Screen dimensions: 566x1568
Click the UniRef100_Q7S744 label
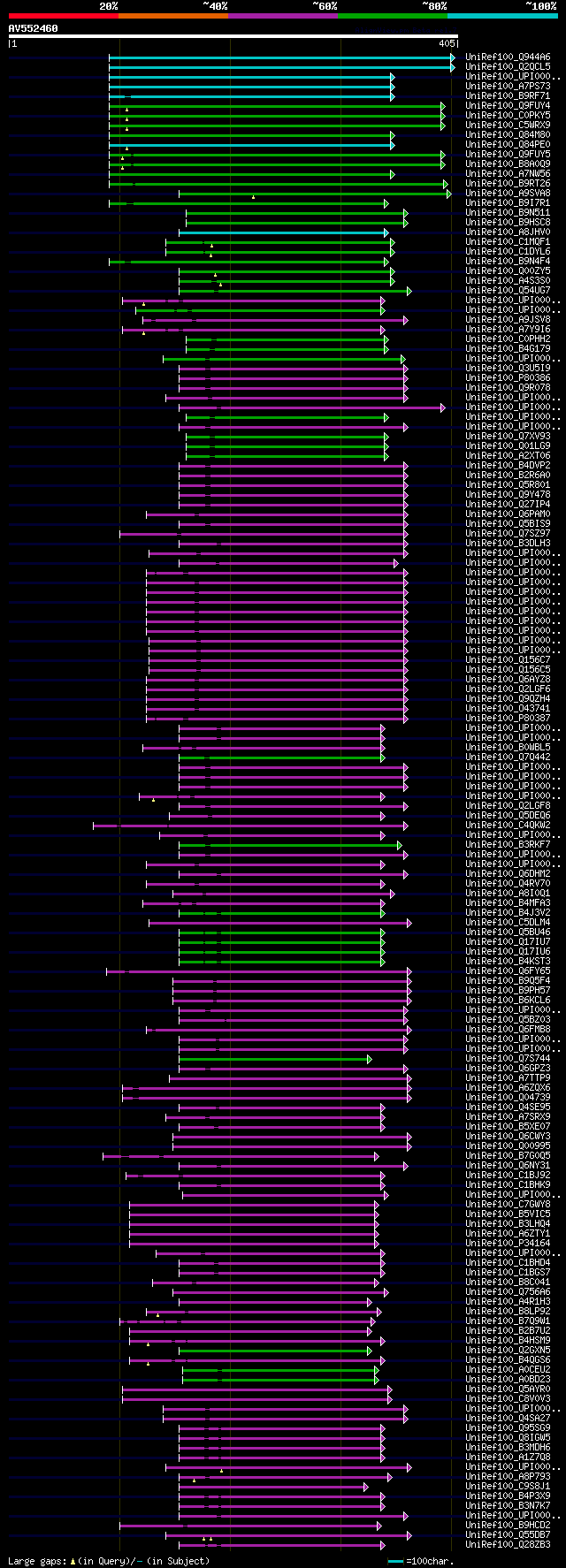[x=508, y=1059]
